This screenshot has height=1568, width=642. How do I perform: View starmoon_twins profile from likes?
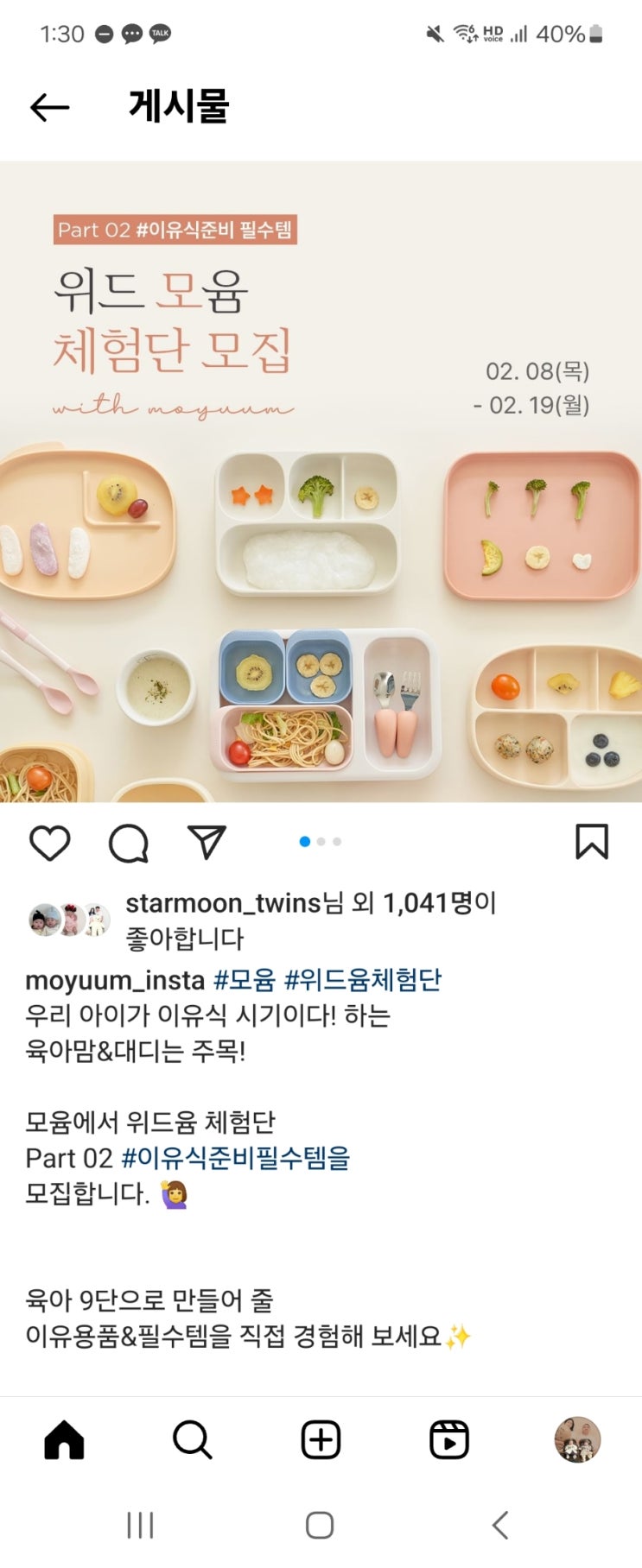point(224,903)
